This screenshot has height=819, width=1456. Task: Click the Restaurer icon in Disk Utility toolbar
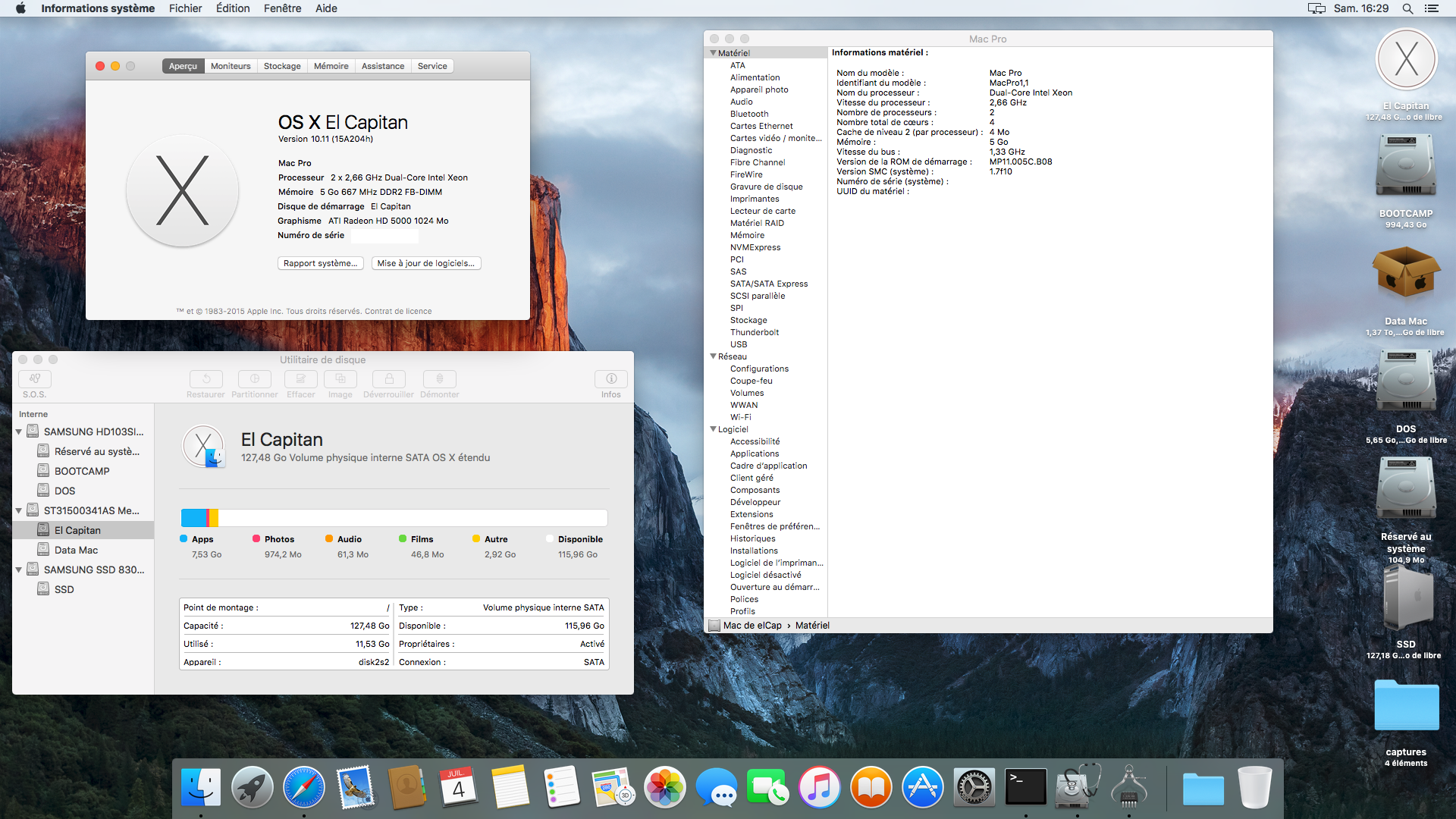206,378
